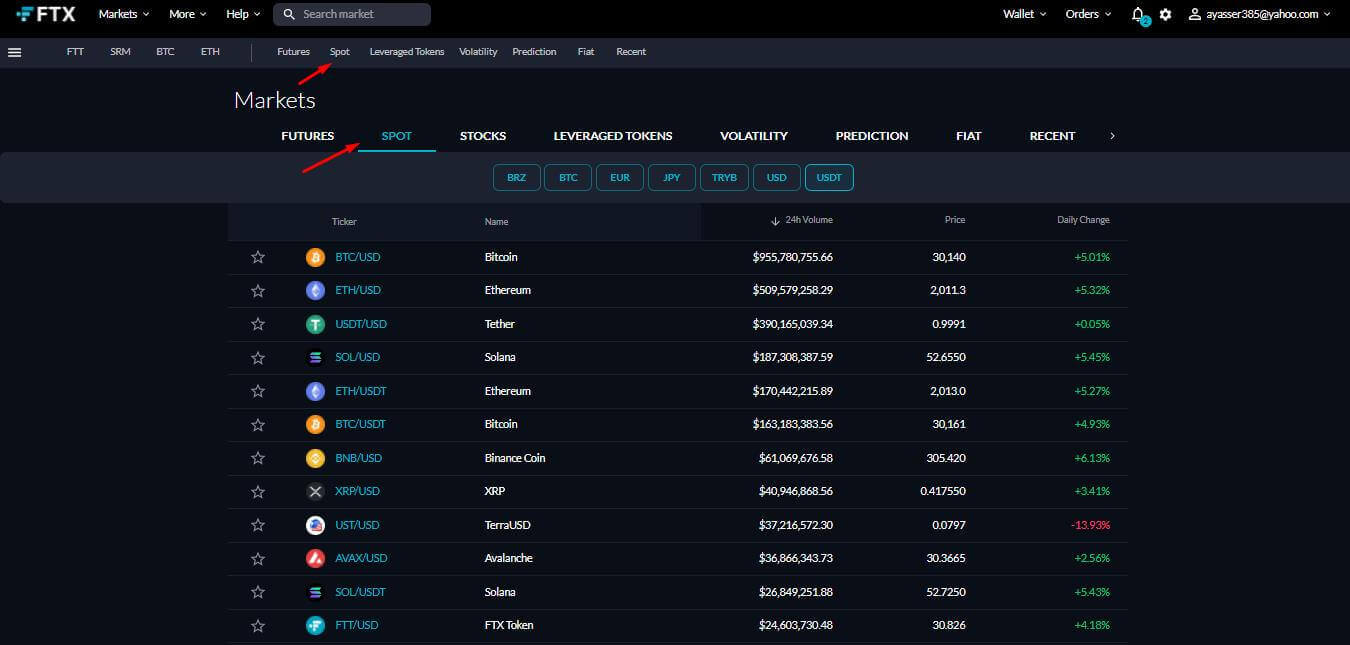Click the Solana icon in the SOL/USD row

(315, 357)
